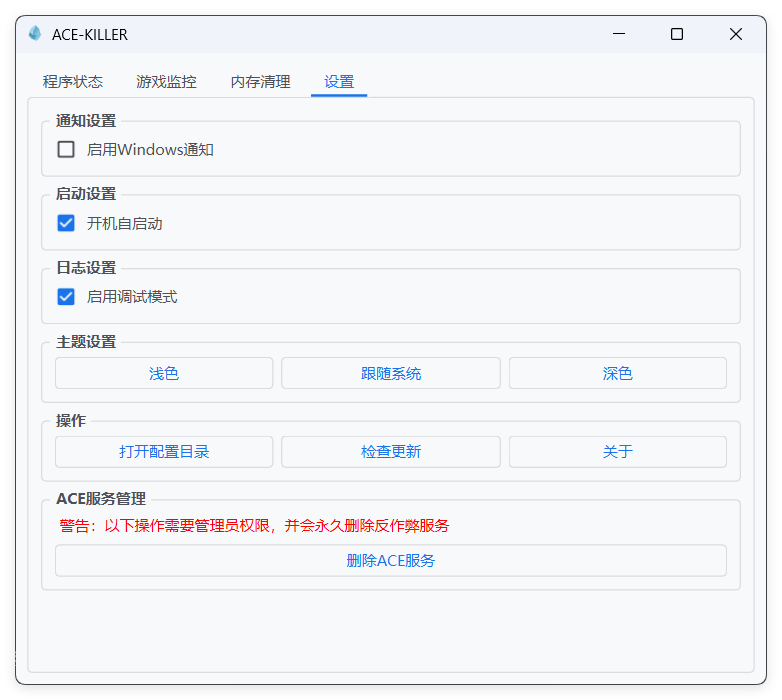Image resolution: width=782 pixels, height=700 pixels.
Task: Switch to the 程序状态 tab
Action: point(73,81)
